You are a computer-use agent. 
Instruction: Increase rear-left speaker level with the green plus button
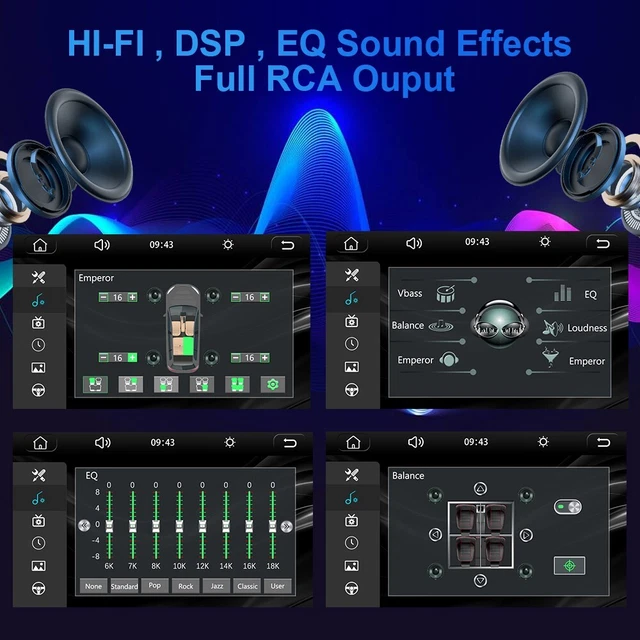tap(132, 358)
